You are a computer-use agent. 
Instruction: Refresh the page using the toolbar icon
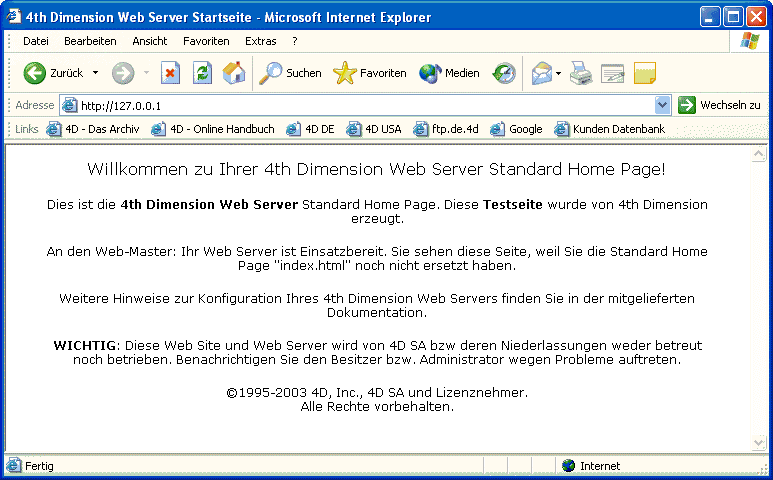pyautogui.click(x=202, y=73)
